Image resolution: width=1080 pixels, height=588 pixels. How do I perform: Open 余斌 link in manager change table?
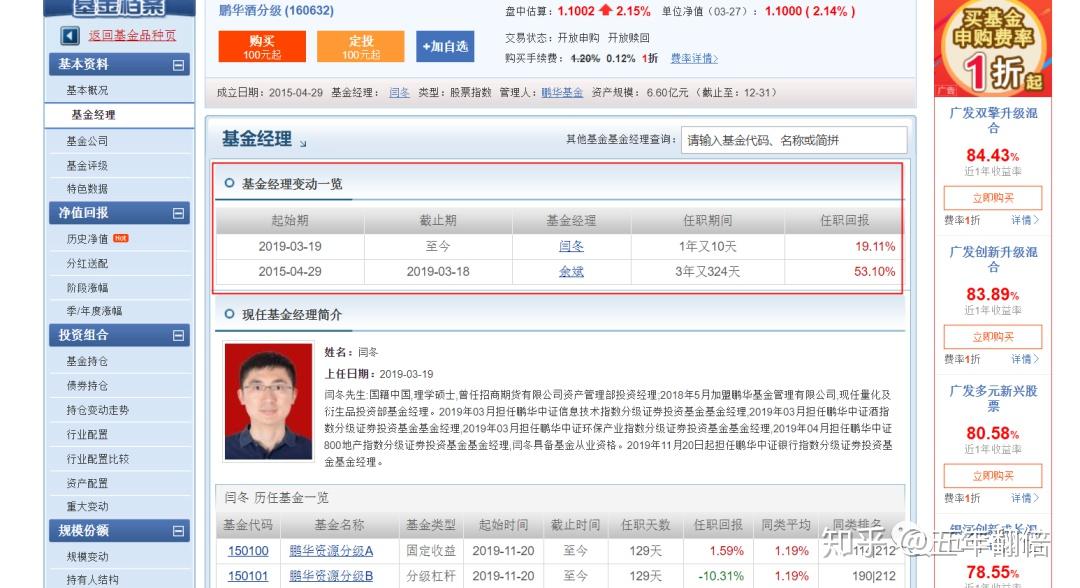(x=571, y=272)
